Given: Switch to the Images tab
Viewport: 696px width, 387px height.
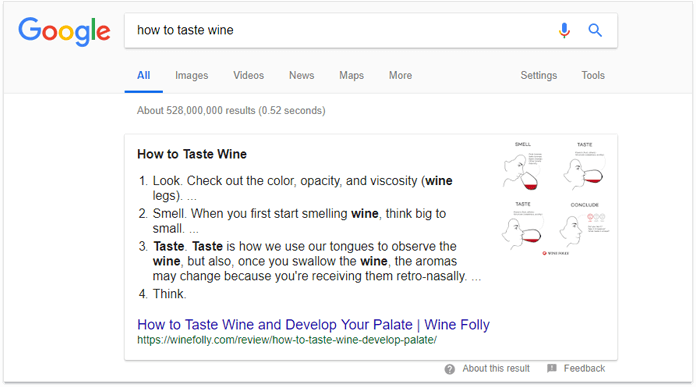Looking at the screenshot, I should pos(191,75).
